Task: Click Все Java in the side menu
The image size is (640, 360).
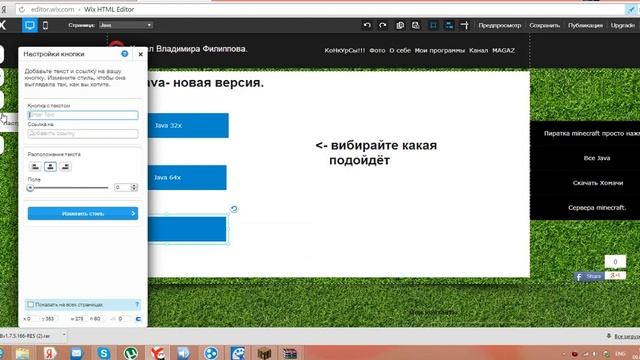Action: coord(597,158)
